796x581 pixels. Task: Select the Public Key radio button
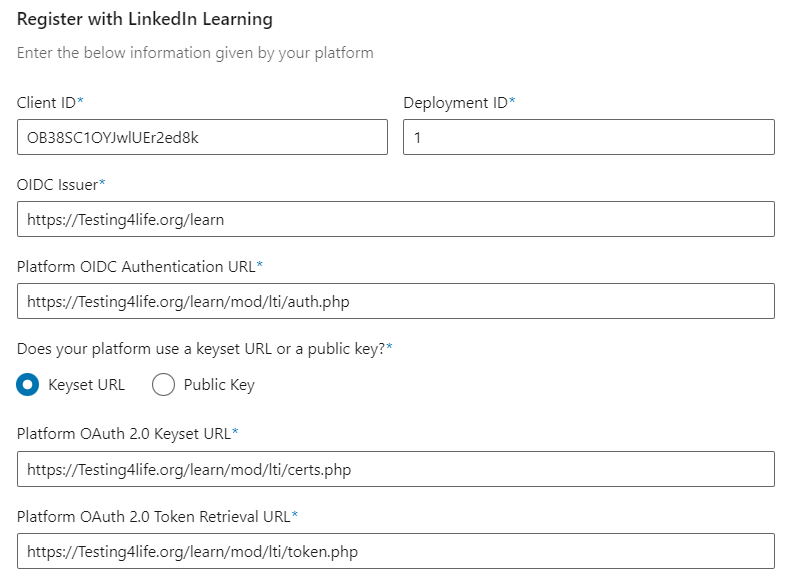163,384
